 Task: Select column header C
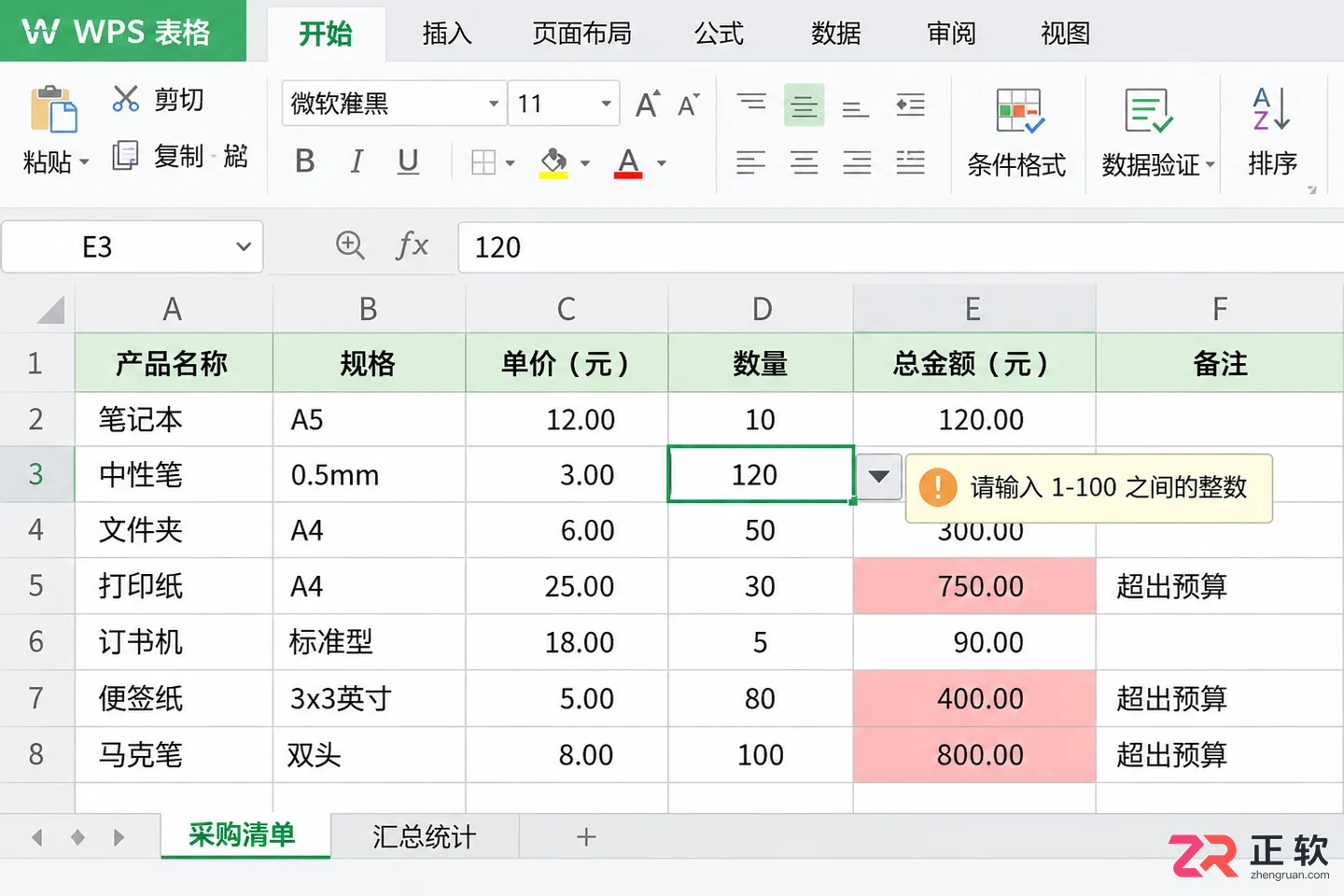coord(567,309)
